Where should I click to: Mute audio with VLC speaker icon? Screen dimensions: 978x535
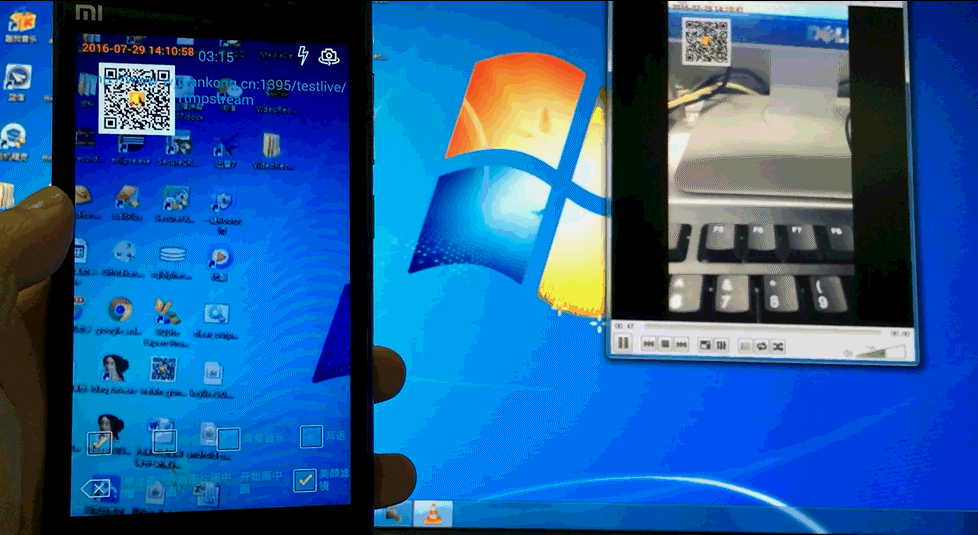[848, 354]
